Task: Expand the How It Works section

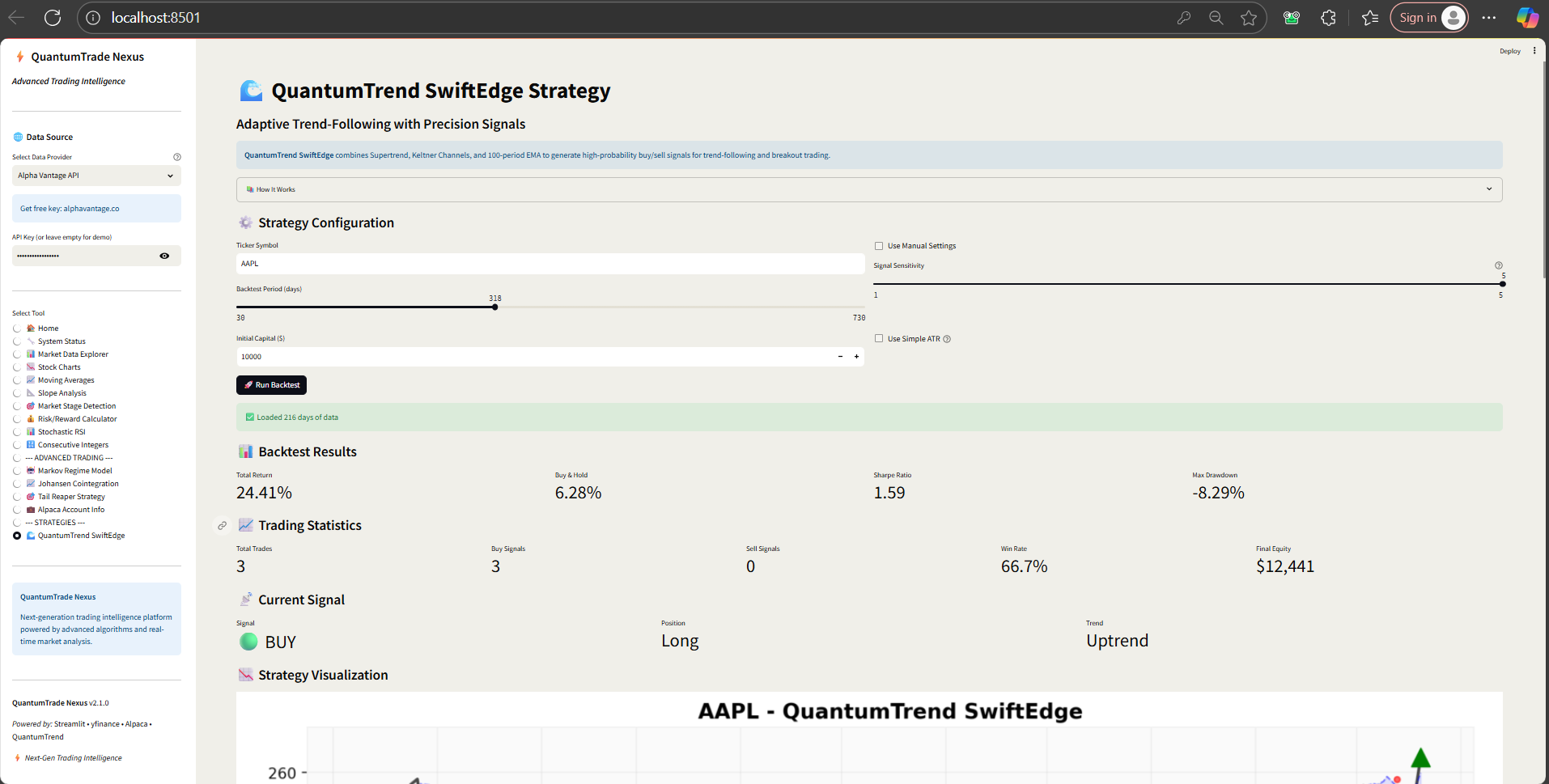Action: (869, 189)
